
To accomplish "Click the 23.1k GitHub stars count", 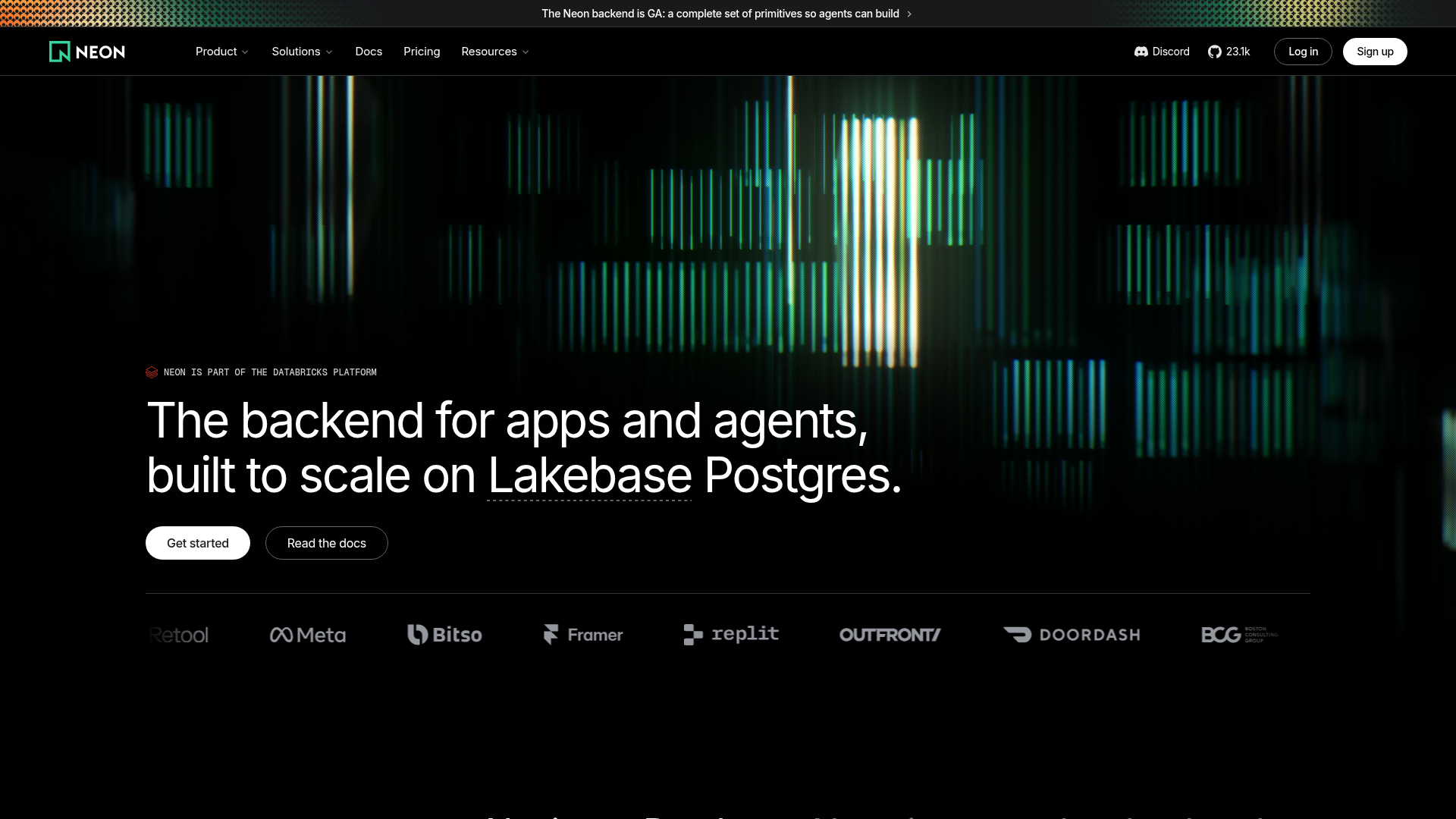I will [1238, 52].
